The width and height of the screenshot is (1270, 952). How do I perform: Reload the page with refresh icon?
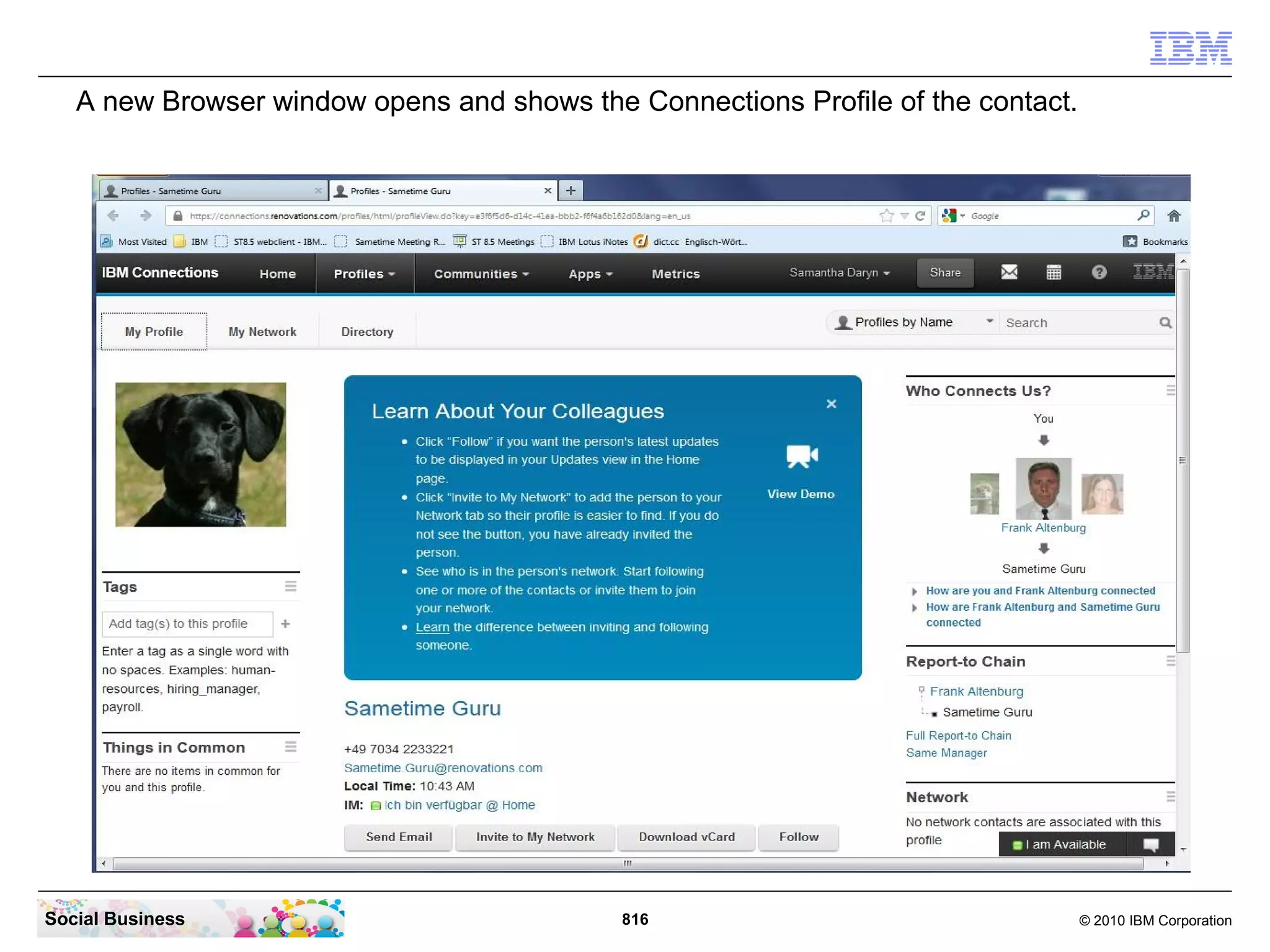click(x=920, y=216)
